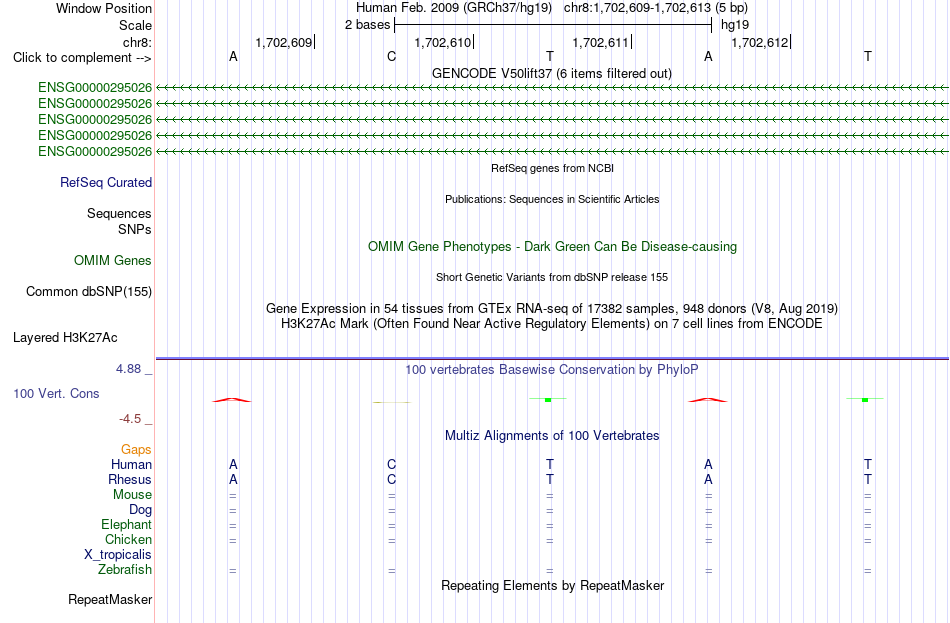Select the Mouse alignment row label
The height and width of the screenshot is (623, 950).
coord(132,495)
